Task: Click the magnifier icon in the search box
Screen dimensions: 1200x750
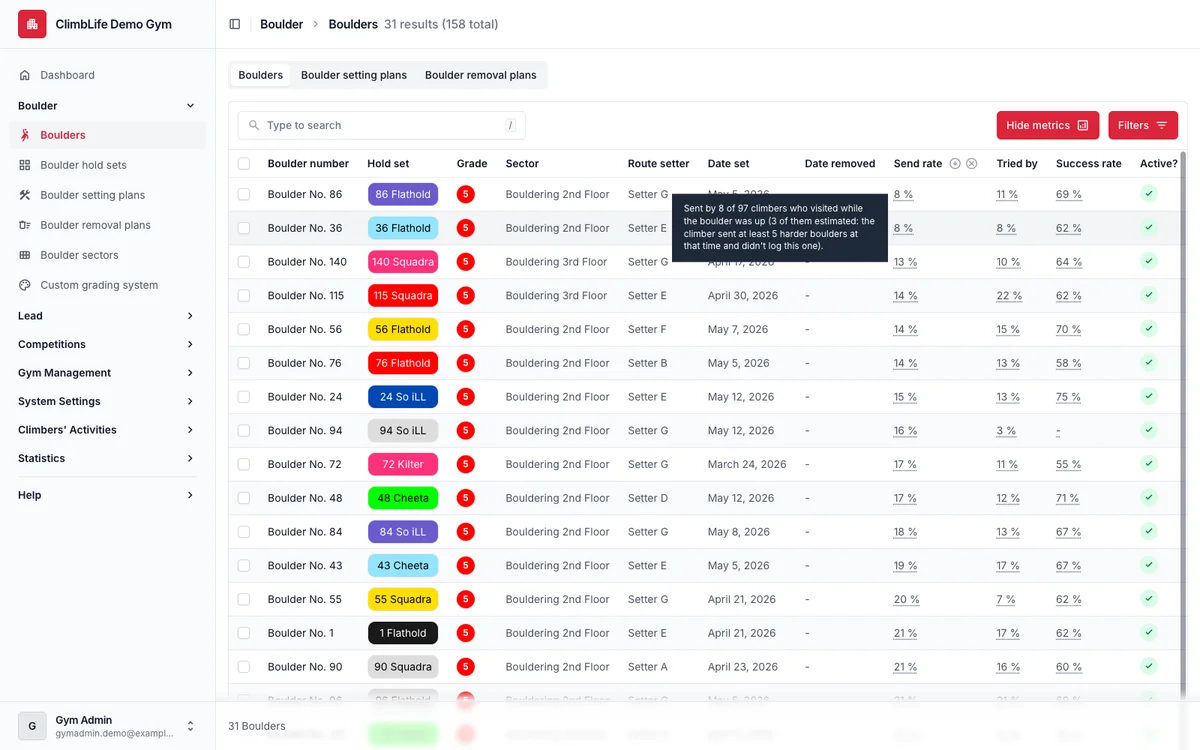Action: click(x=253, y=125)
